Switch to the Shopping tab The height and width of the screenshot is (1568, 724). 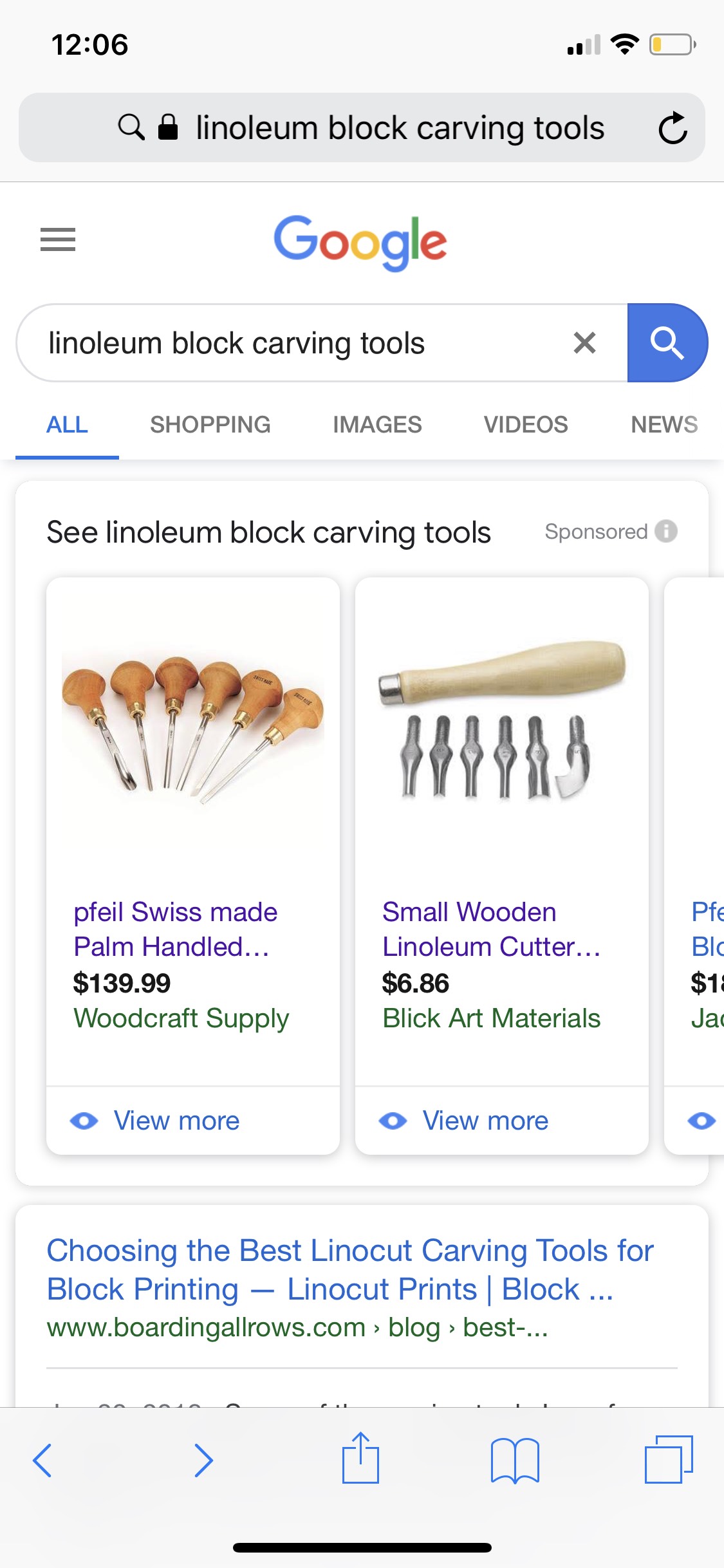coord(210,425)
